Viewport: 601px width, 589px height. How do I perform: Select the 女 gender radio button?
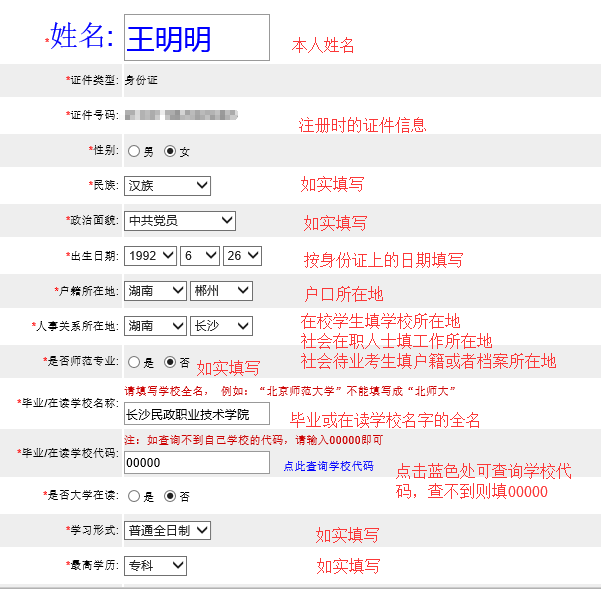[170, 152]
